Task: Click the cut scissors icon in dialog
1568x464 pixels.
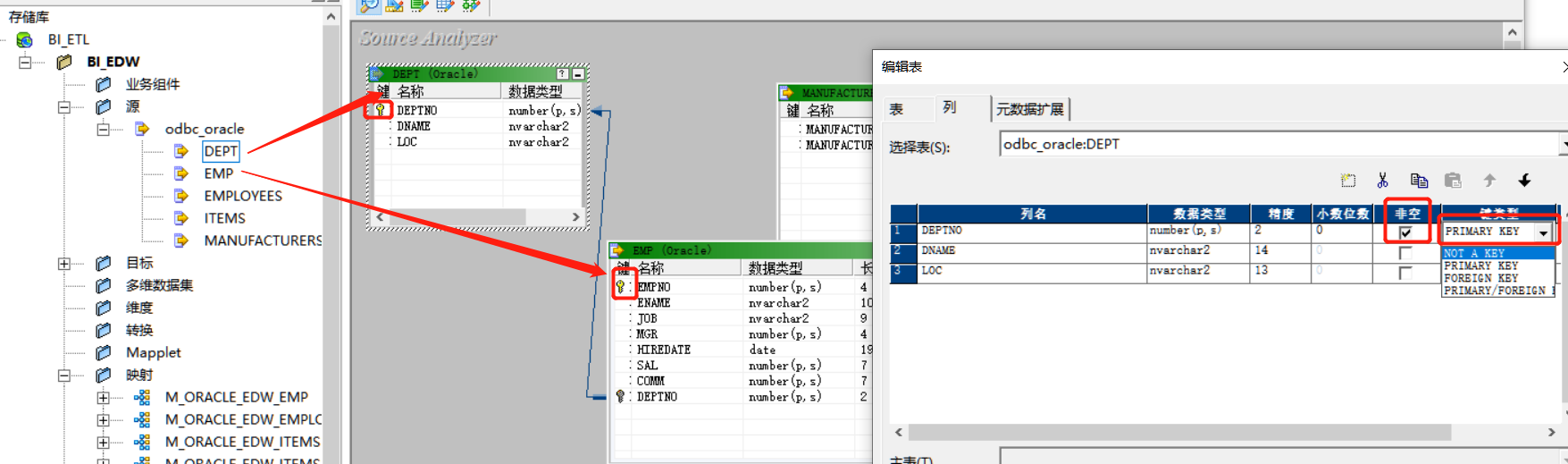Action: pyautogui.click(x=1383, y=181)
